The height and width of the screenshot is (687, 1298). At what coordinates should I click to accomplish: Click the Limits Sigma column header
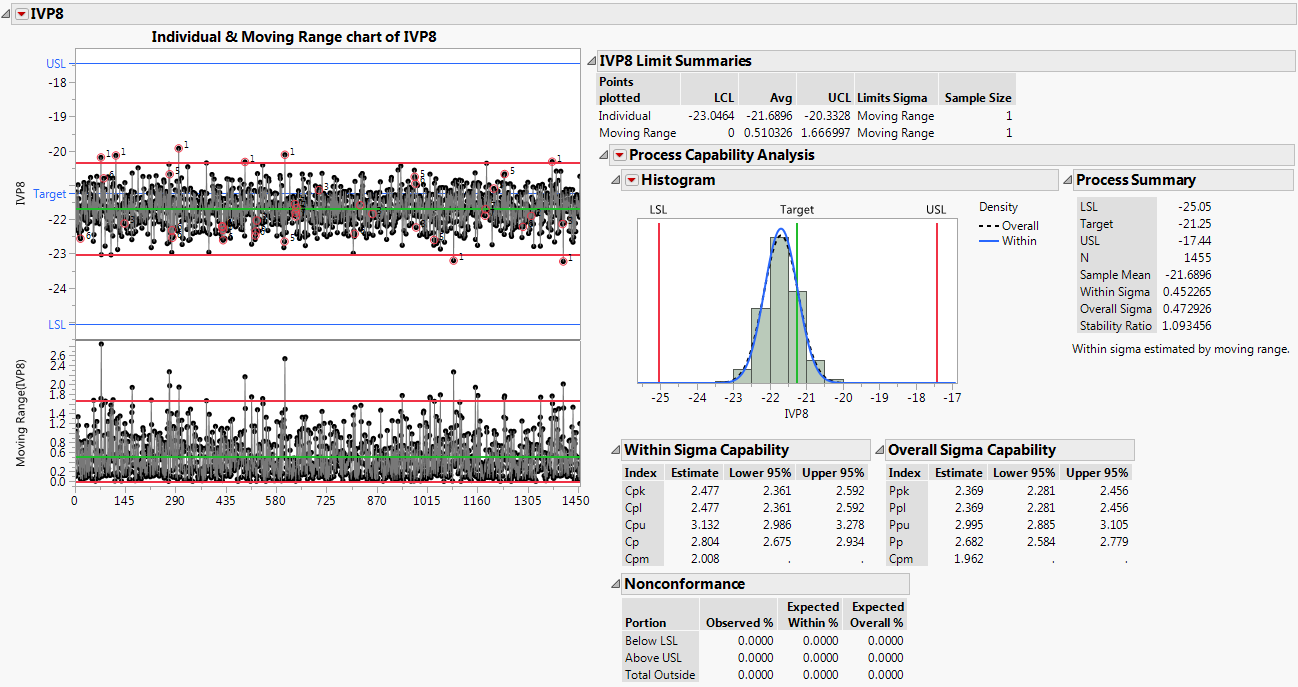(x=891, y=98)
